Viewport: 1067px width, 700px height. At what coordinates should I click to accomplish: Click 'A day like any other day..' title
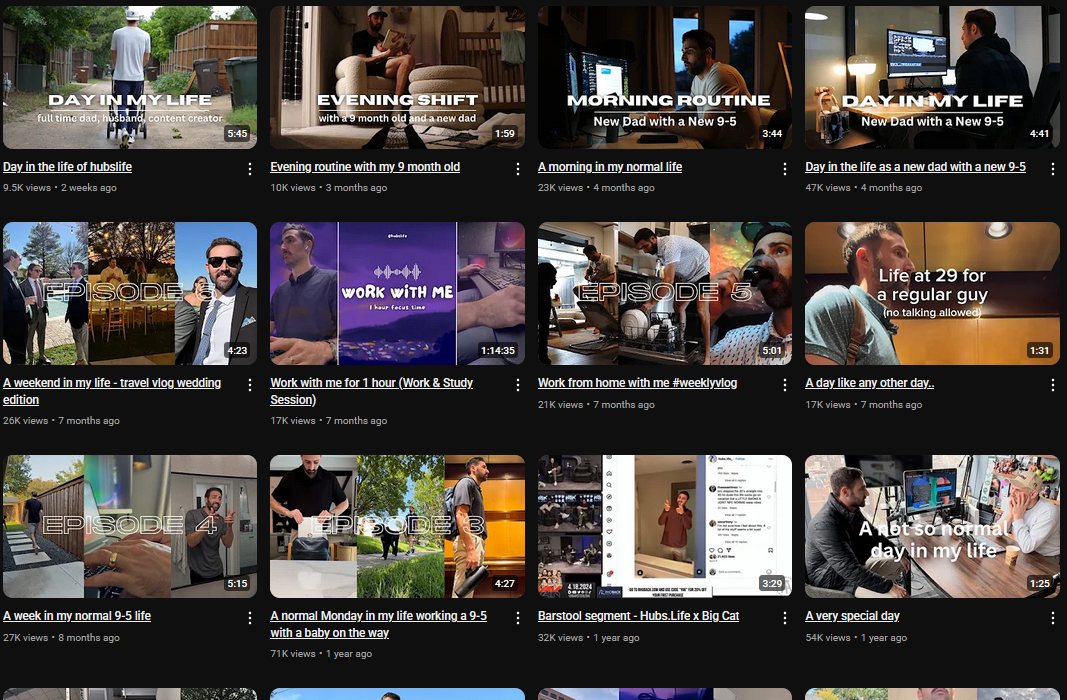[x=869, y=383]
